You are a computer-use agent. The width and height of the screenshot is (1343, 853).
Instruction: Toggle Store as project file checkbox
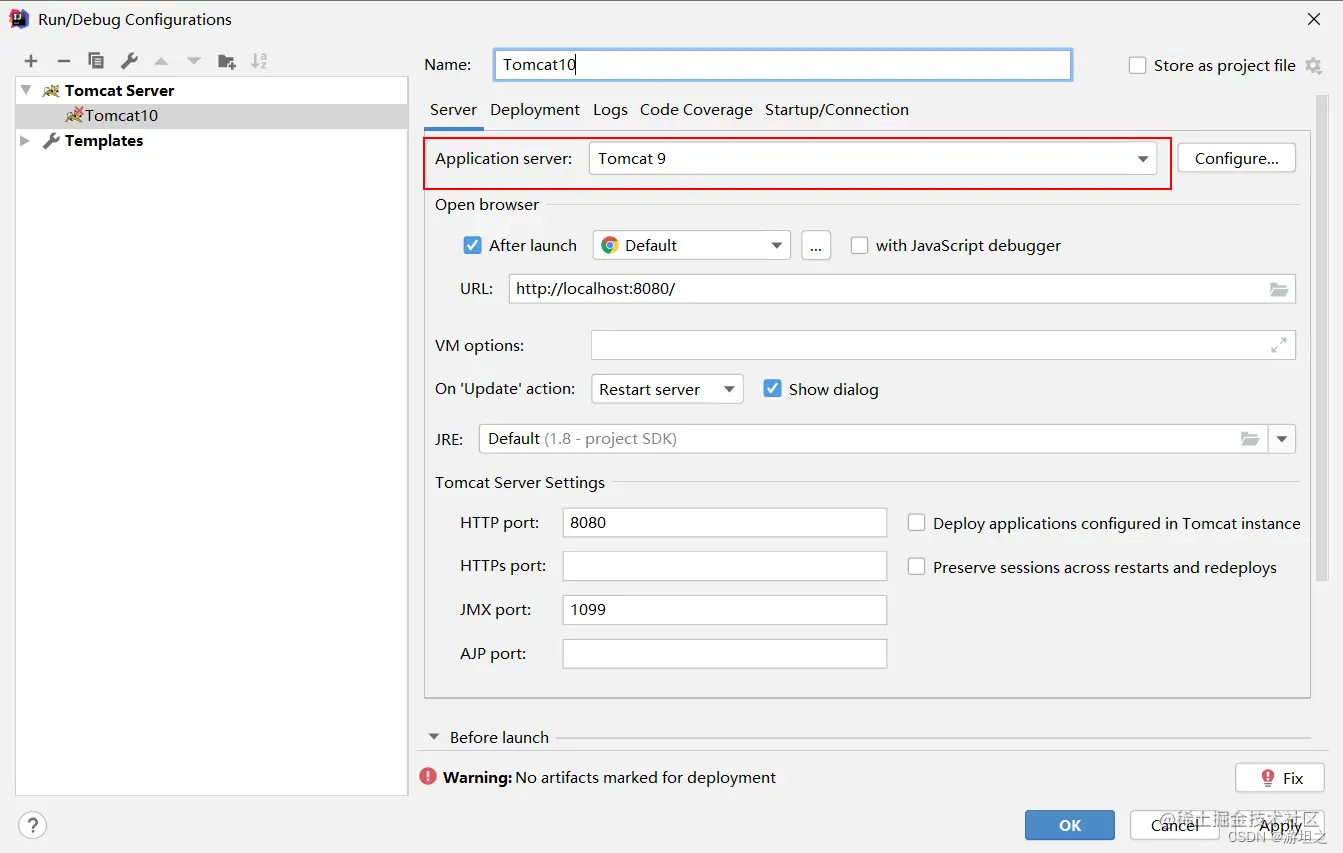1137,65
